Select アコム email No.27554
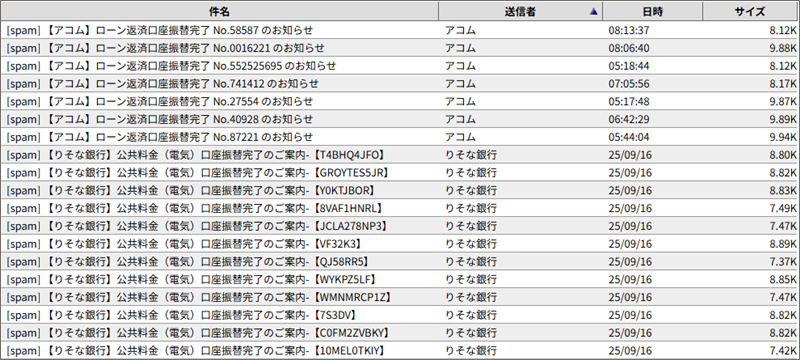The height and width of the screenshot is (360, 800). click(x=400, y=101)
